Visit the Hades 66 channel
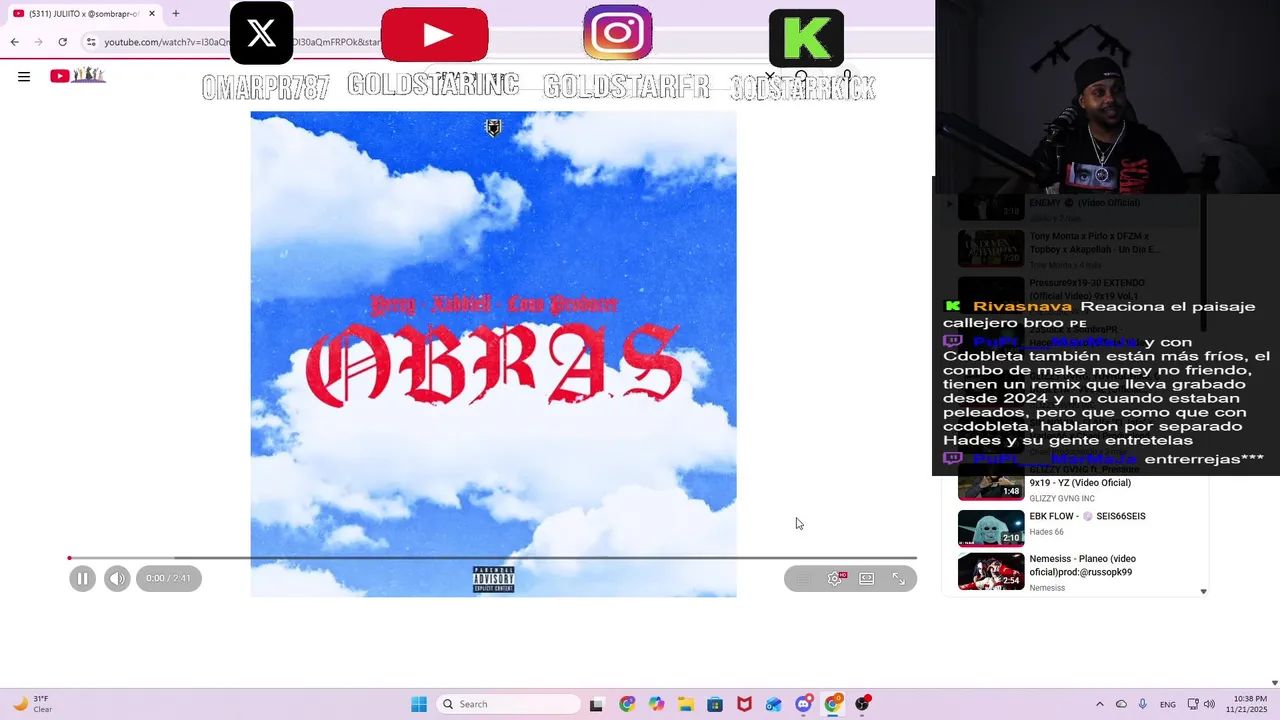The image size is (1280, 720). click(x=1046, y=532)
